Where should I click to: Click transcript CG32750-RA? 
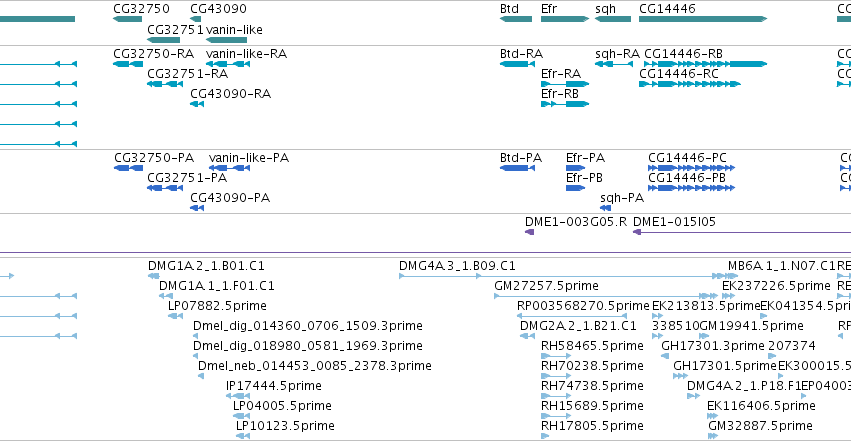(128, 64)
